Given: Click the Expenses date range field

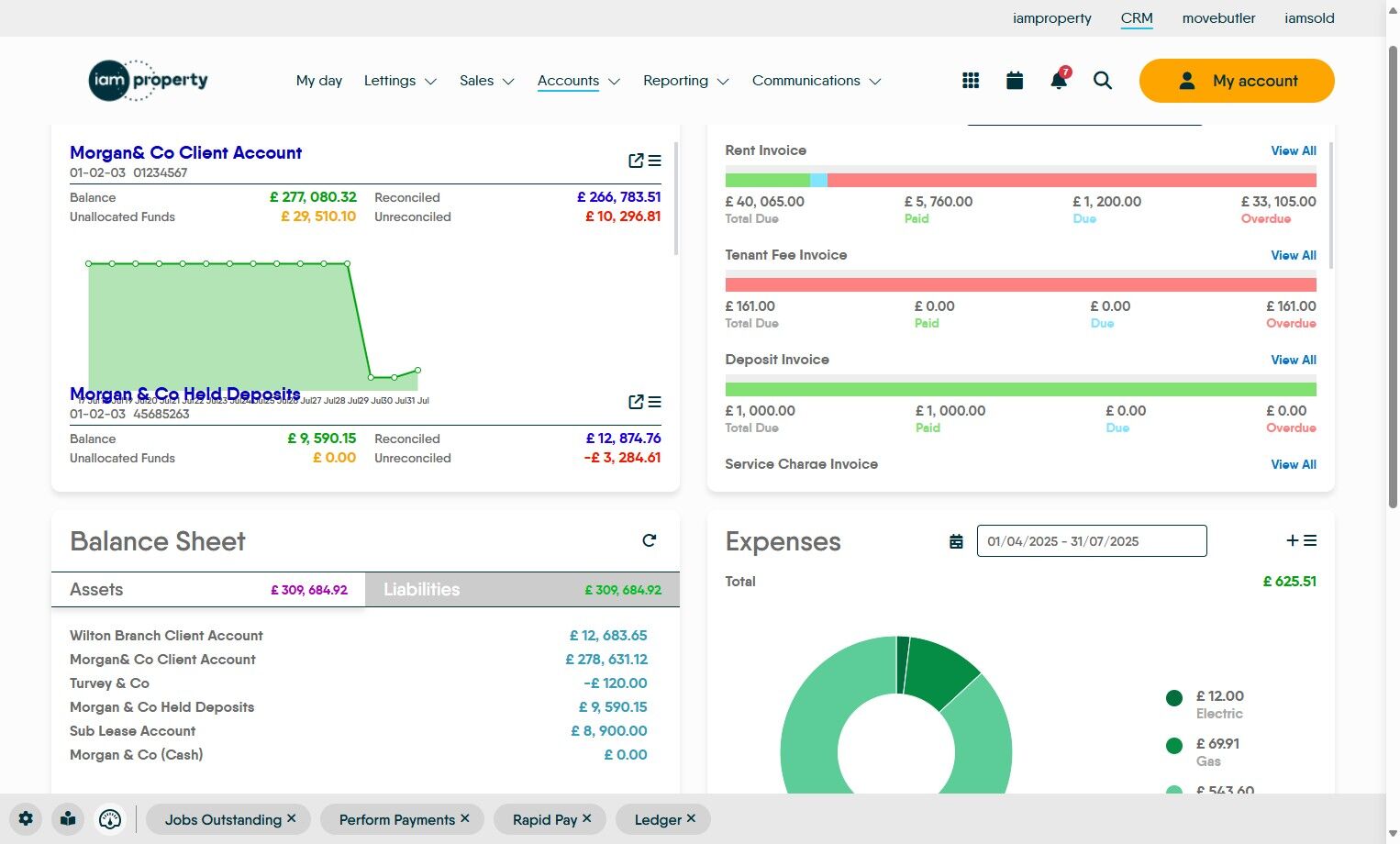Looking at the screenshot, I should point(1092,541).
